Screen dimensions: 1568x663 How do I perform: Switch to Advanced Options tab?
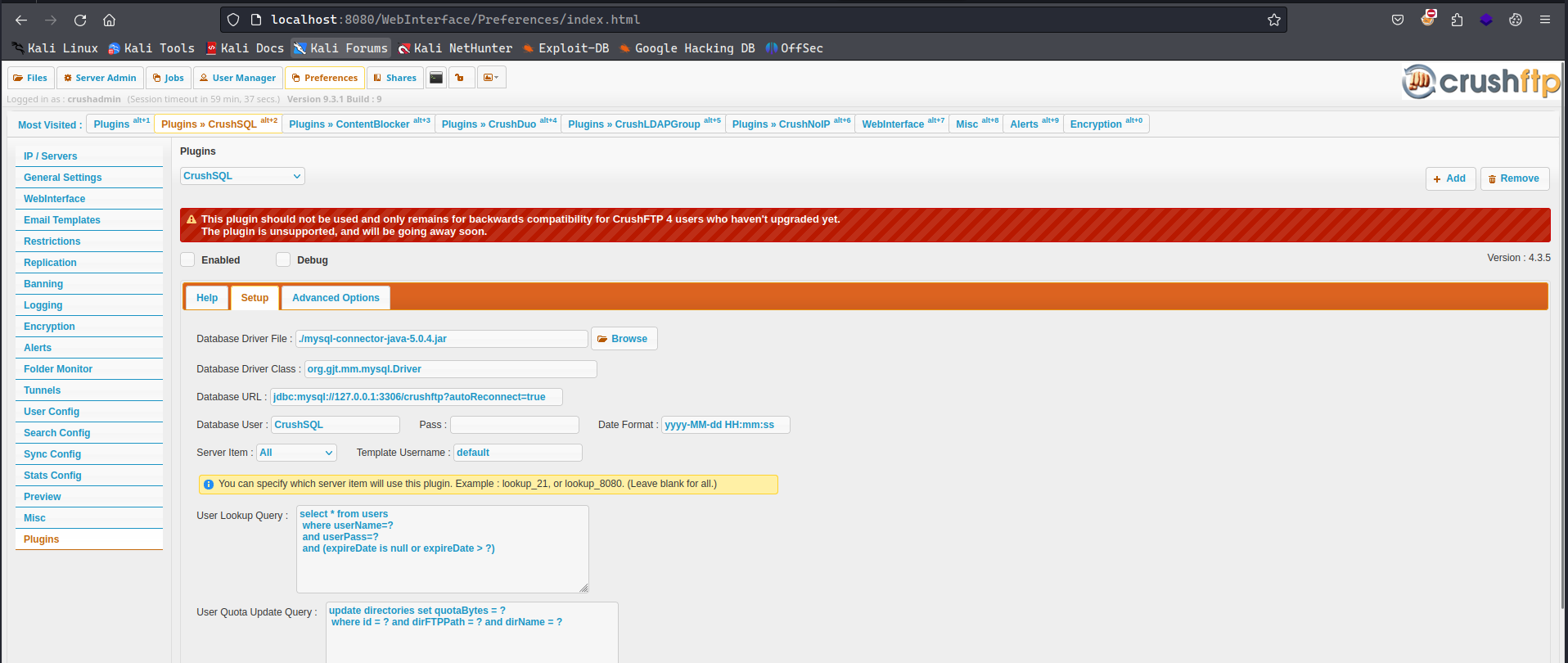[336, 298]
